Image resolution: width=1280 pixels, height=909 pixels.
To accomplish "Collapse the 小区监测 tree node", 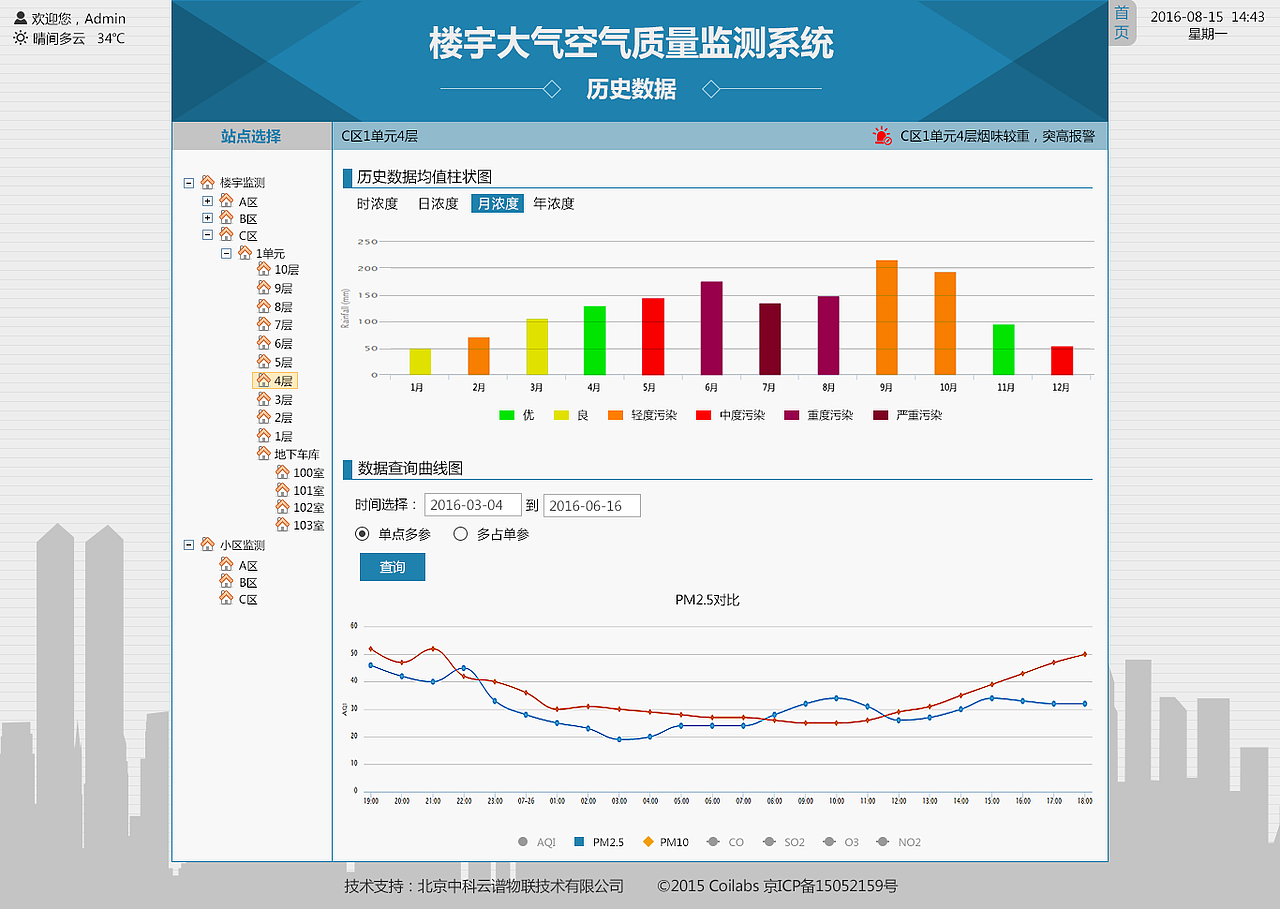I will (189, 545).
